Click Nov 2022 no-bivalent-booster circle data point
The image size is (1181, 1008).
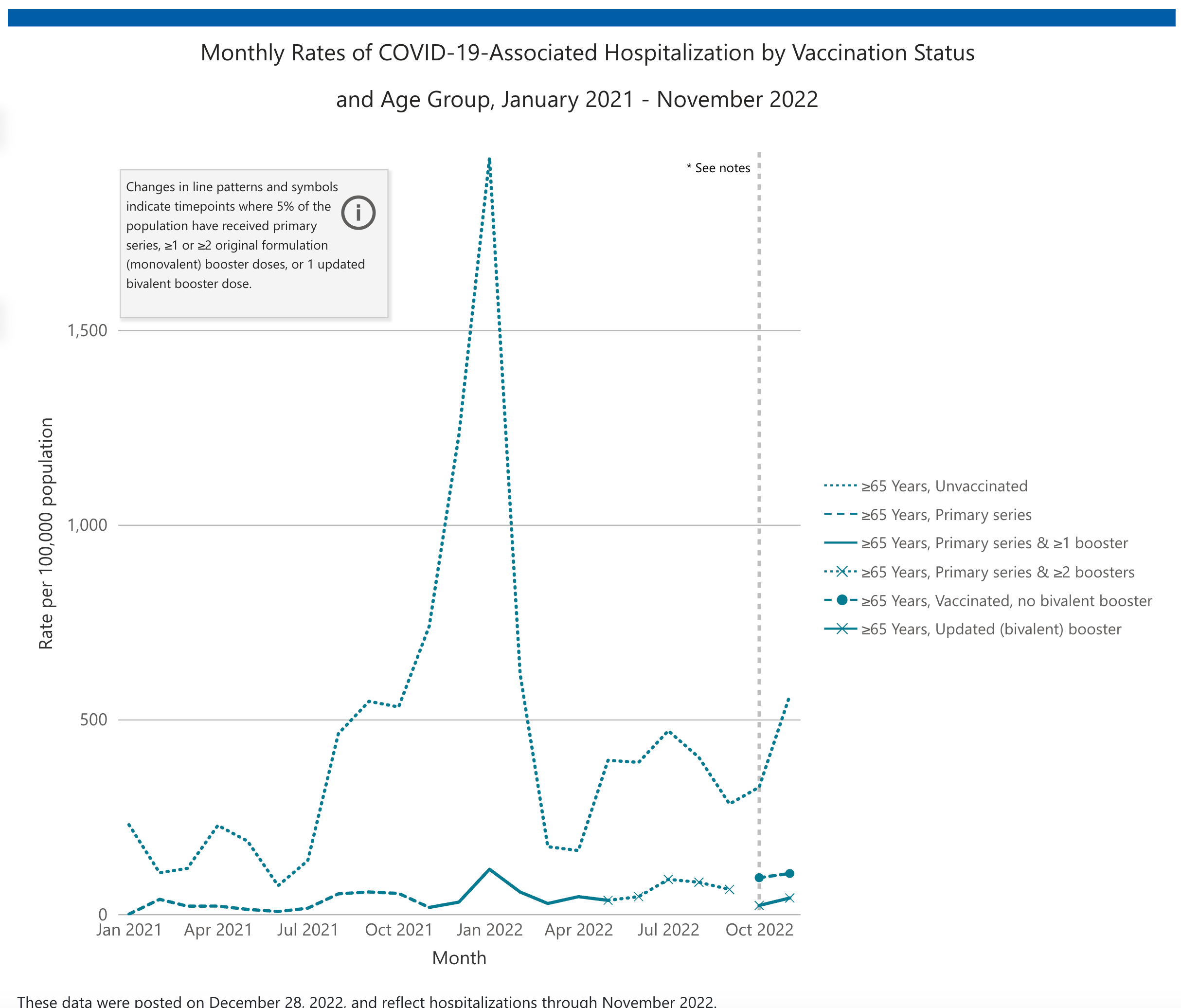click(789, 873)
